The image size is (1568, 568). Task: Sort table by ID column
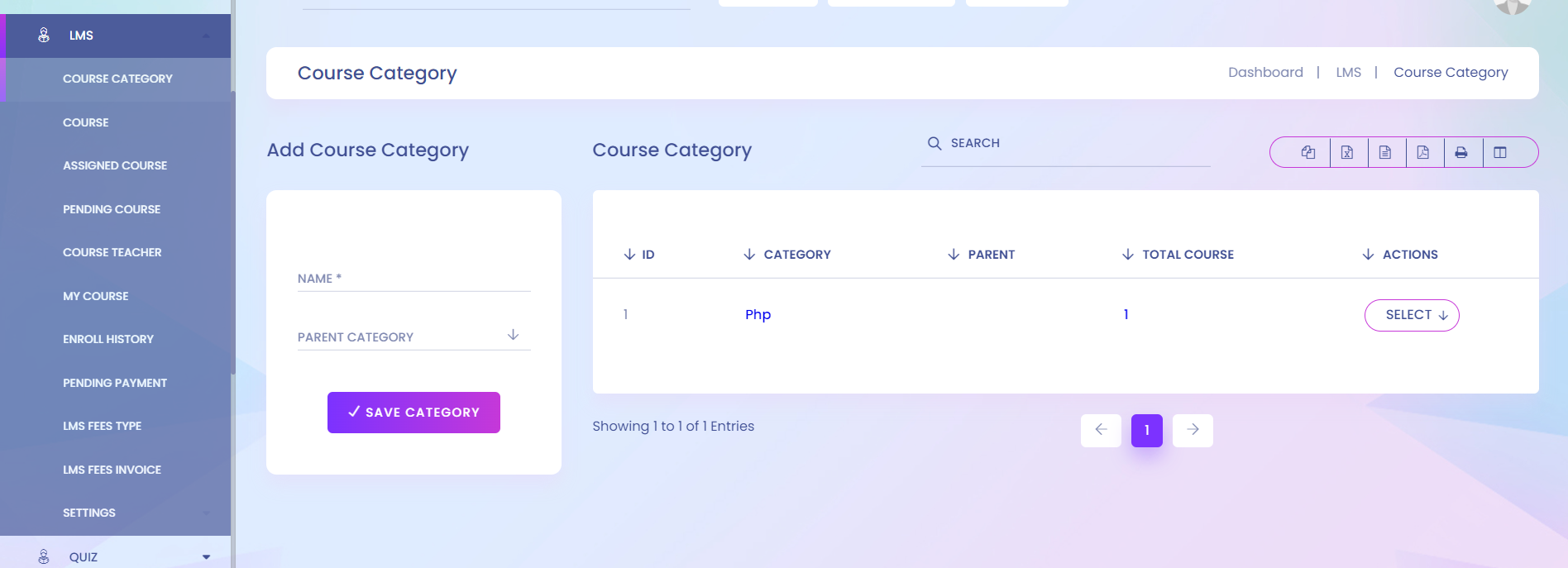(638, 255)
